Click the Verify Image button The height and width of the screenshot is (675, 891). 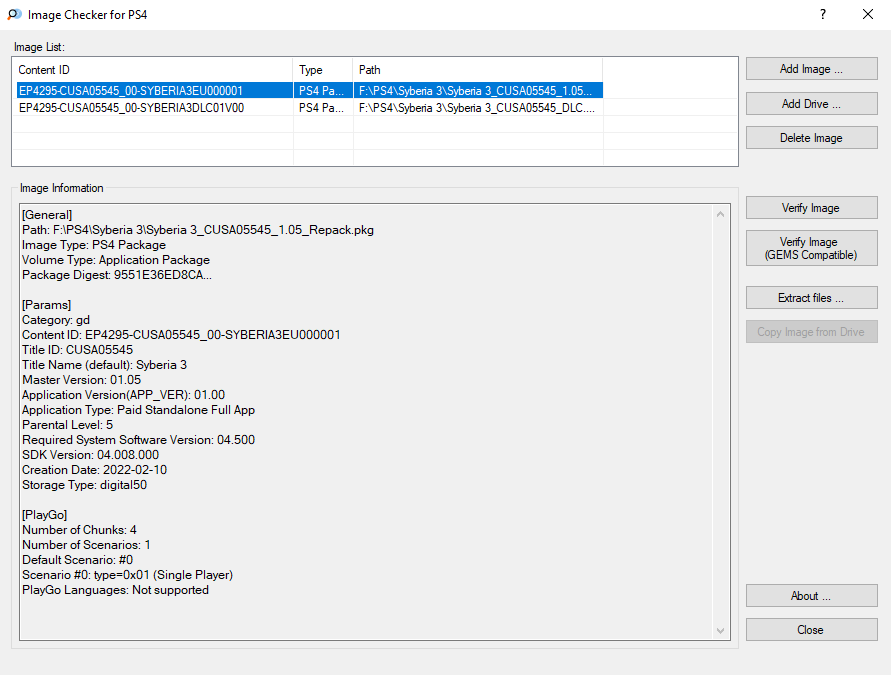[x=811, y=208]
